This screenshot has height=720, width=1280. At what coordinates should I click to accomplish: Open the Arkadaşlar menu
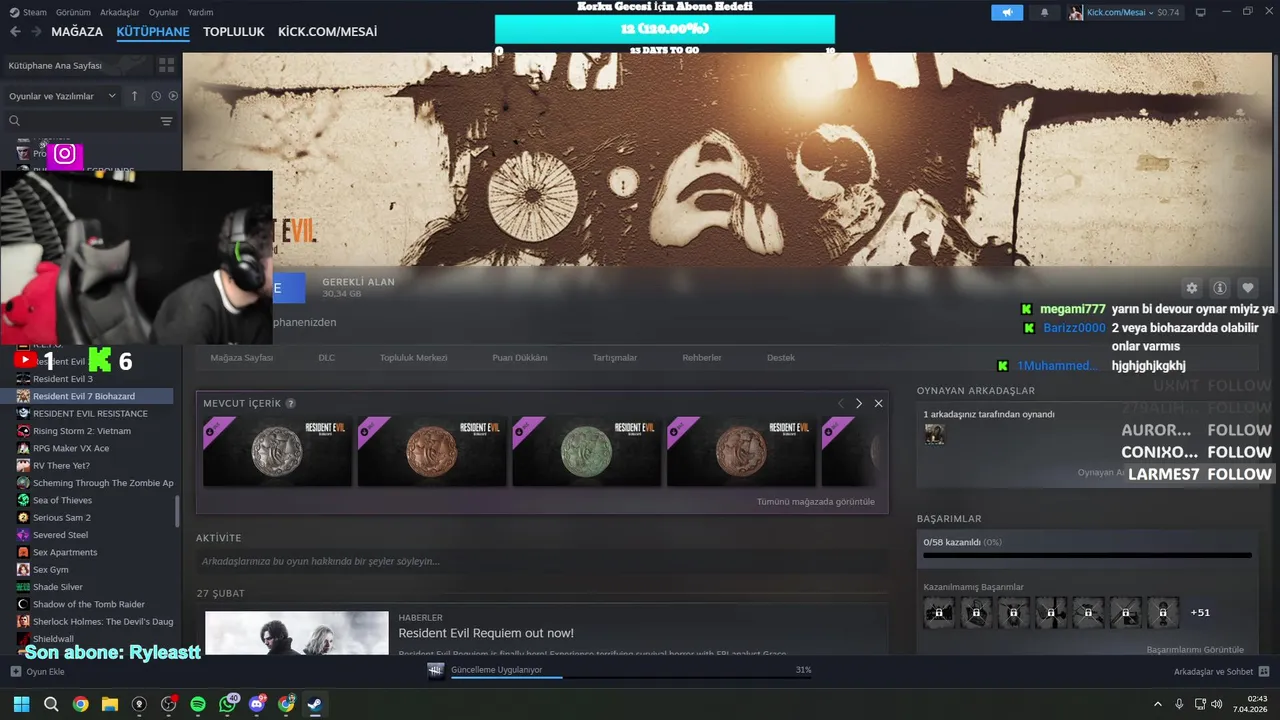pos(120,12)
